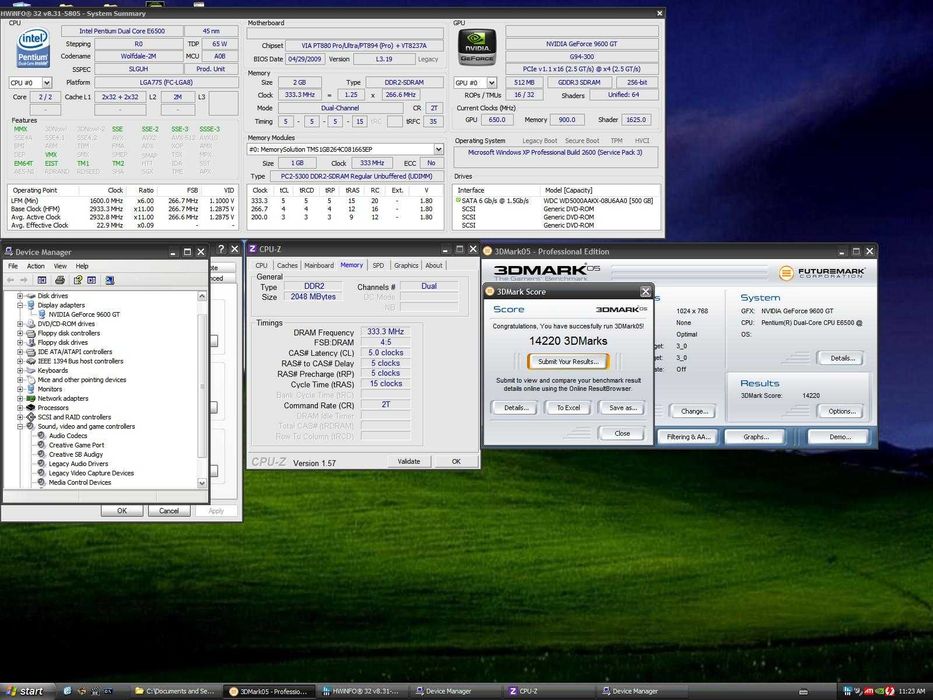Click Cancel in the dialog behind Device Manager

click(168, 511)
